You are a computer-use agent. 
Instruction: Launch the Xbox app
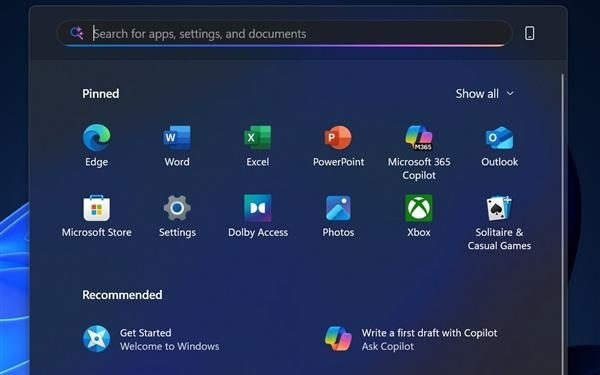pyautogui.click(x=419, y=208)
